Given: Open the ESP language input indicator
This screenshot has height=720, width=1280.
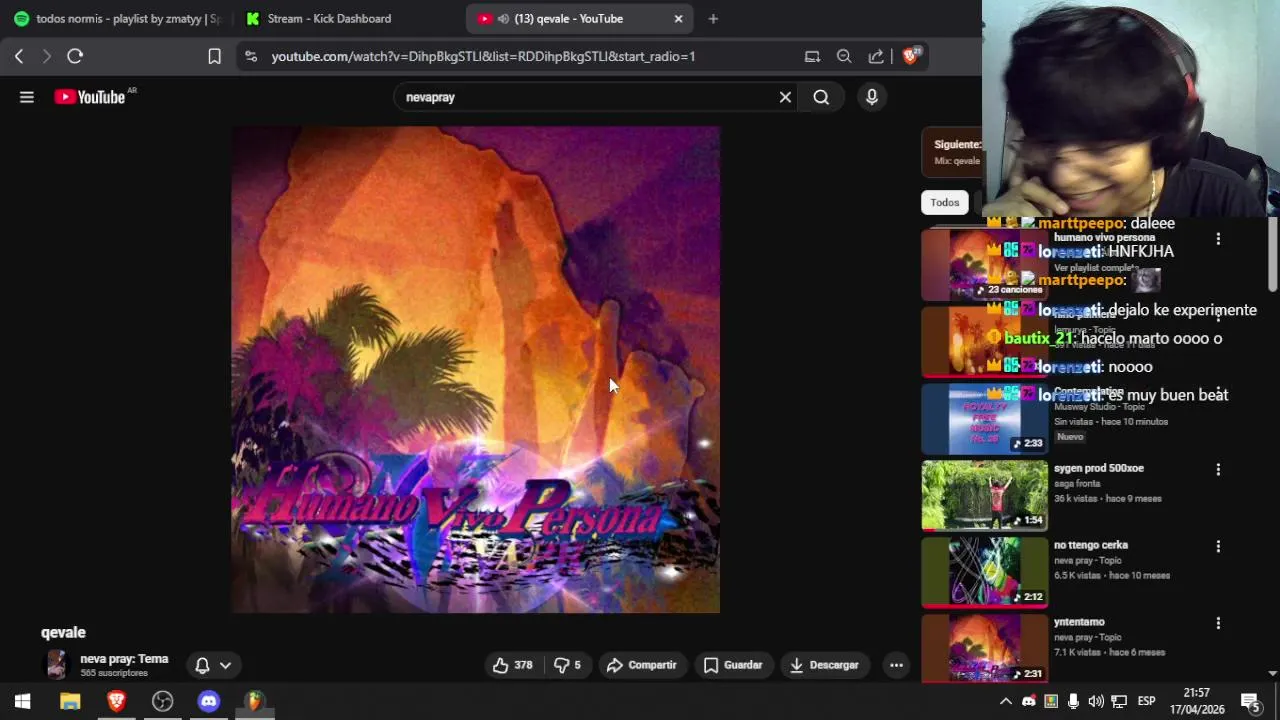Looking at the screenshot, I should point(1146,701).
